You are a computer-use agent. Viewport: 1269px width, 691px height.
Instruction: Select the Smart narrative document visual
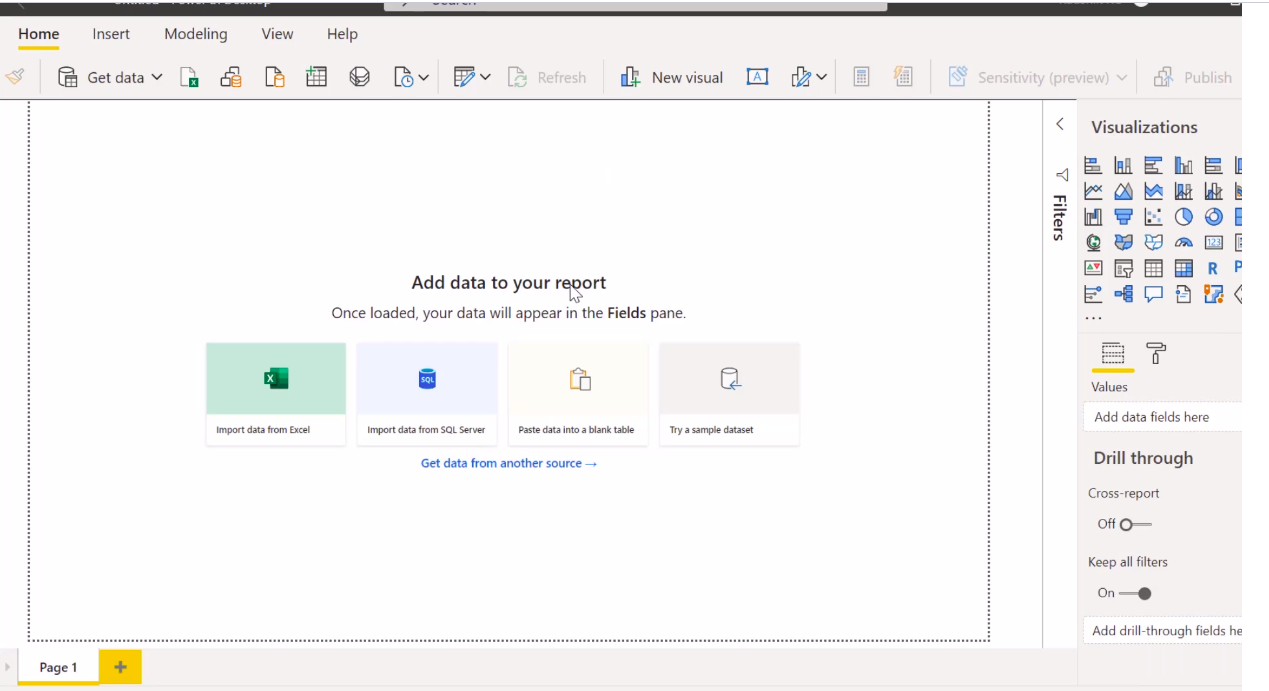(x=1183, y=294)
